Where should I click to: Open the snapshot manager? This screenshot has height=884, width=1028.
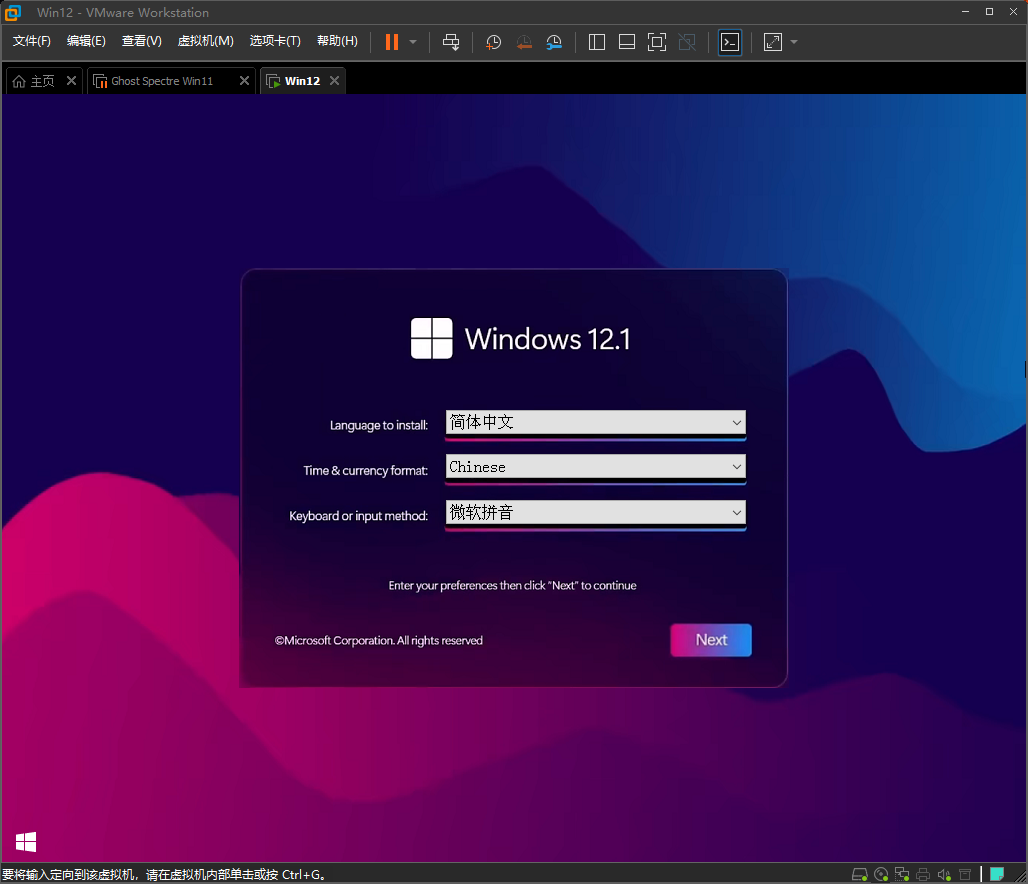(x=554, y=42)
